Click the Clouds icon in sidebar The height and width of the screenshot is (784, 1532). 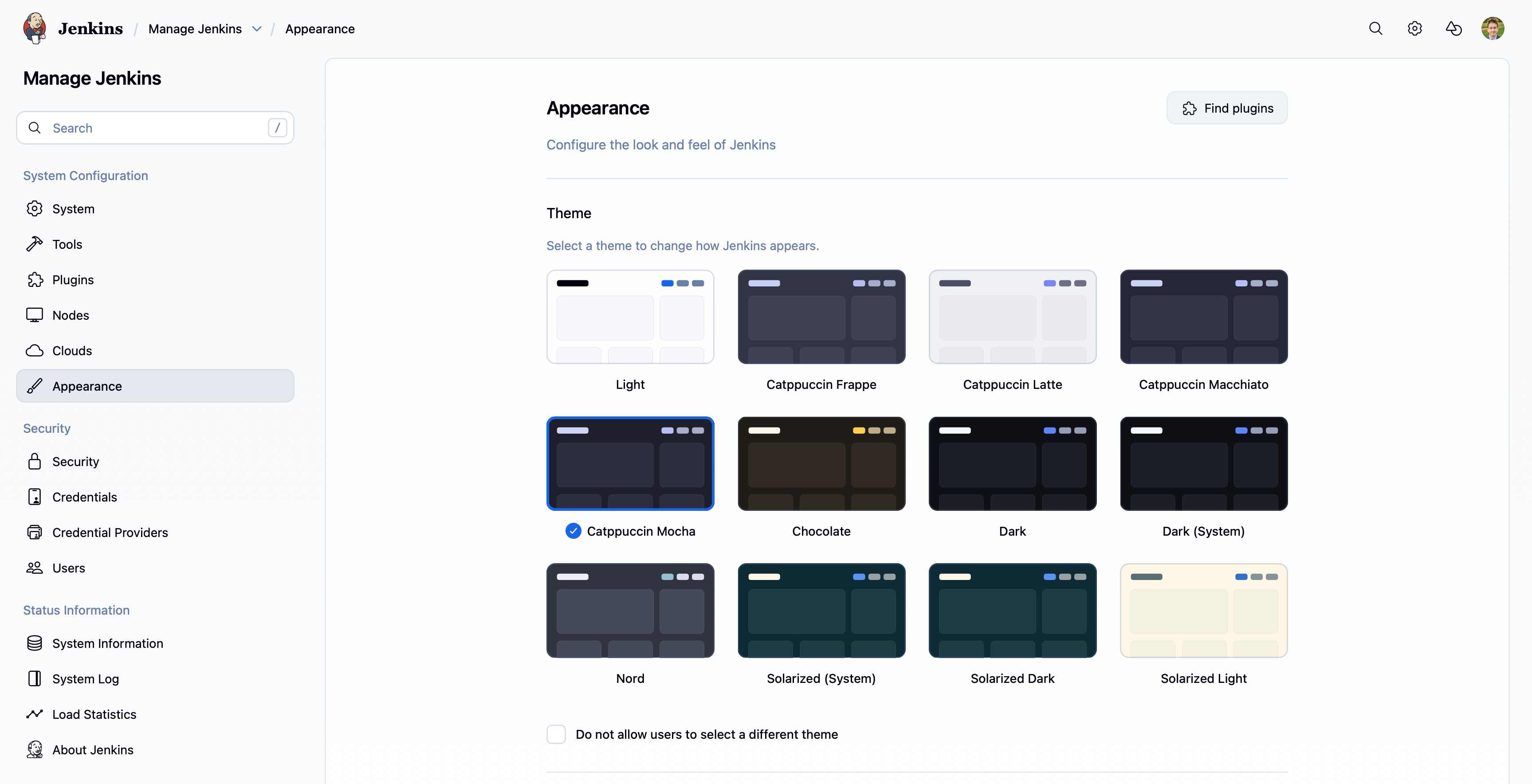[35, 351]
